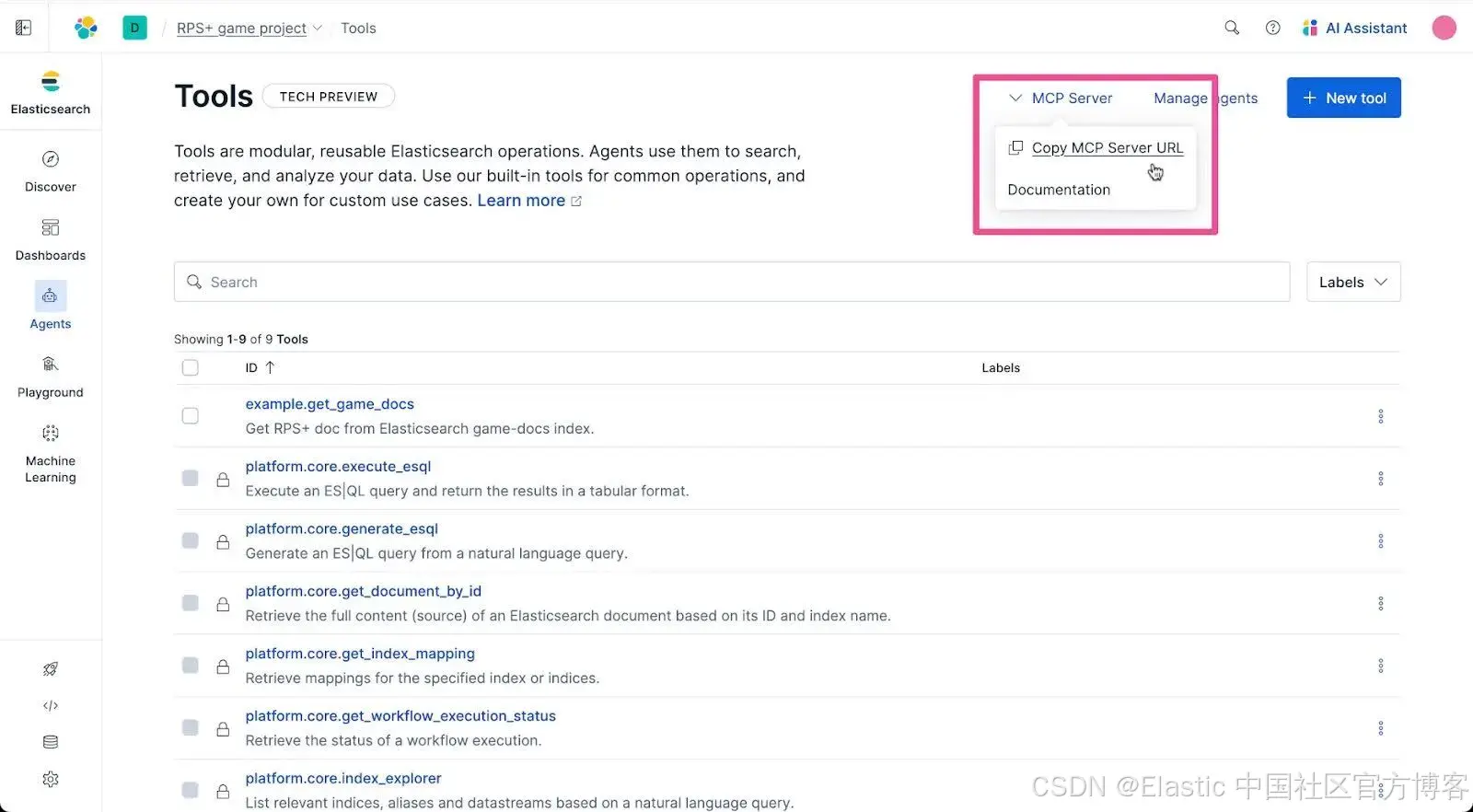Click the rocket icon in sidebar footer
The width and height of the screenshot is (1473, 812).
(x=51, y=669)
